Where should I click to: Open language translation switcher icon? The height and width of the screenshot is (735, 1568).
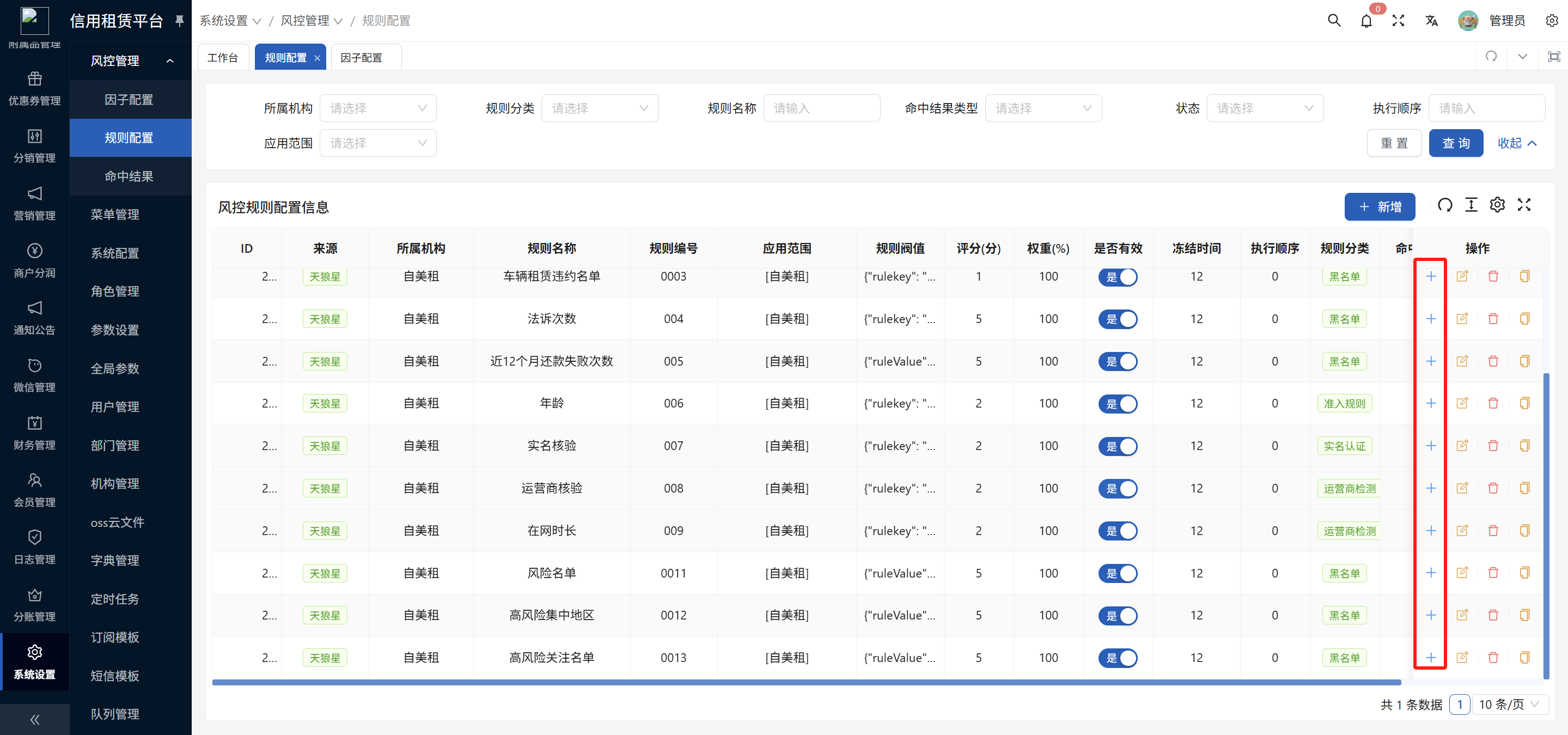click(x=1431, y=21)
